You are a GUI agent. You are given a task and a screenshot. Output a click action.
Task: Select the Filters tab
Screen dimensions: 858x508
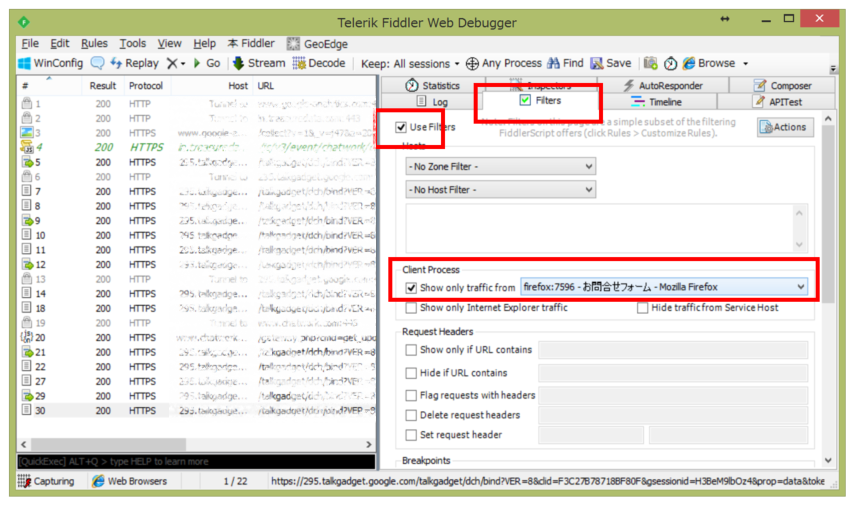pyautogui.click(x=541, y=101)
